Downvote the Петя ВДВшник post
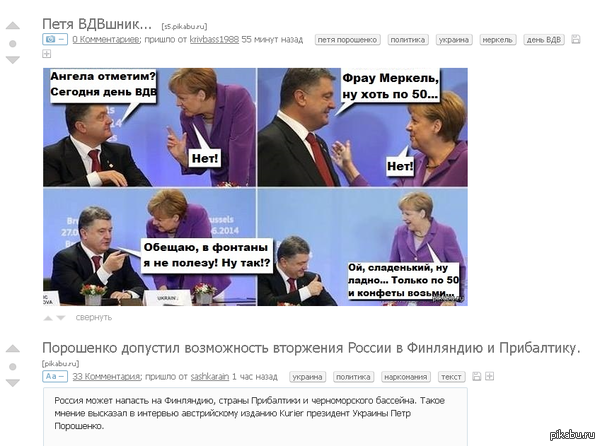 13,60
